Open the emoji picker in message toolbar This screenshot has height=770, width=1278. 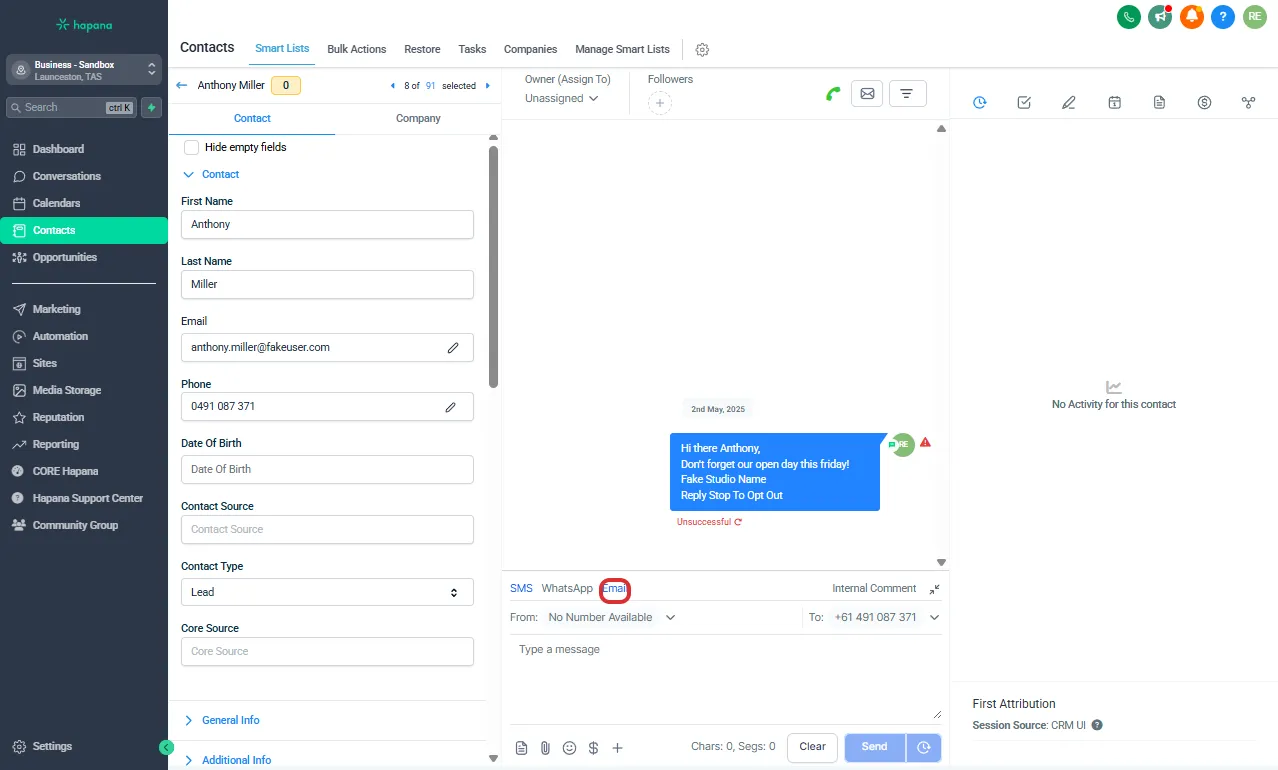pyautogui.click(x=570, y=748)
